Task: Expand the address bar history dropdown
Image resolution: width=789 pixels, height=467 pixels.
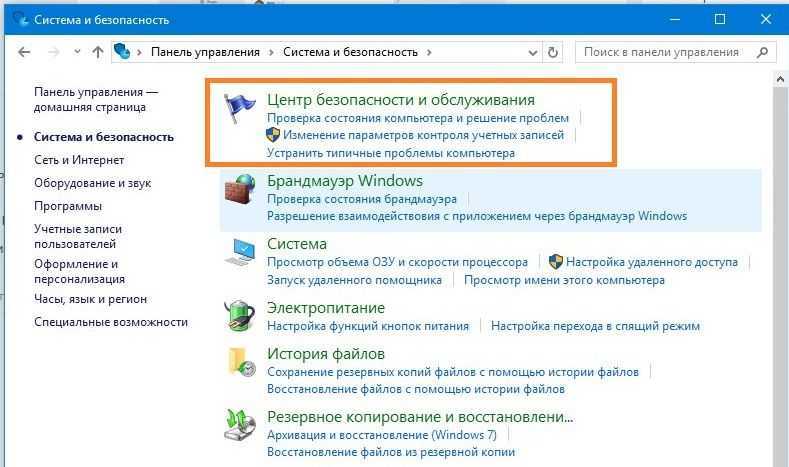Action: (533, 52)
